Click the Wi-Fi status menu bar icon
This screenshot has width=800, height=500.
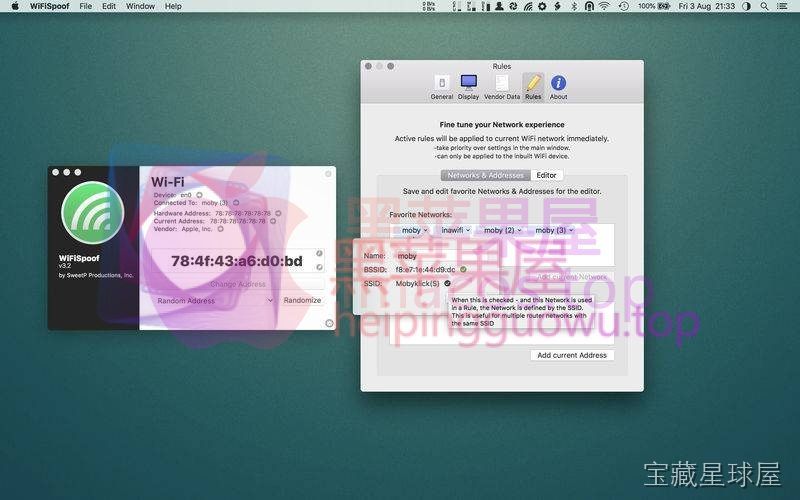(605, 6)
